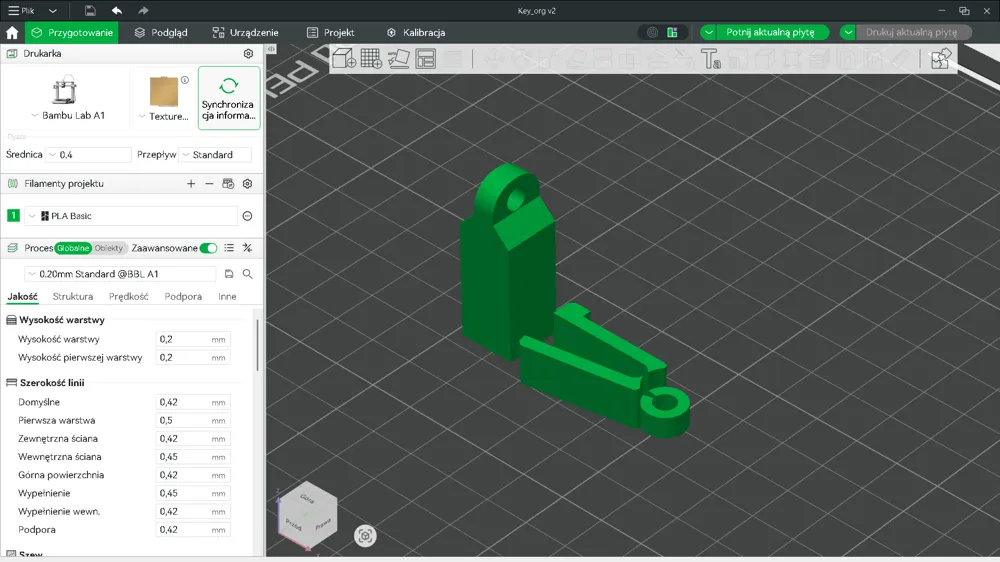Open the Przepływ Standard dropdown
The width and height of the screenshot is (1000, 562).
pos(216,155)
